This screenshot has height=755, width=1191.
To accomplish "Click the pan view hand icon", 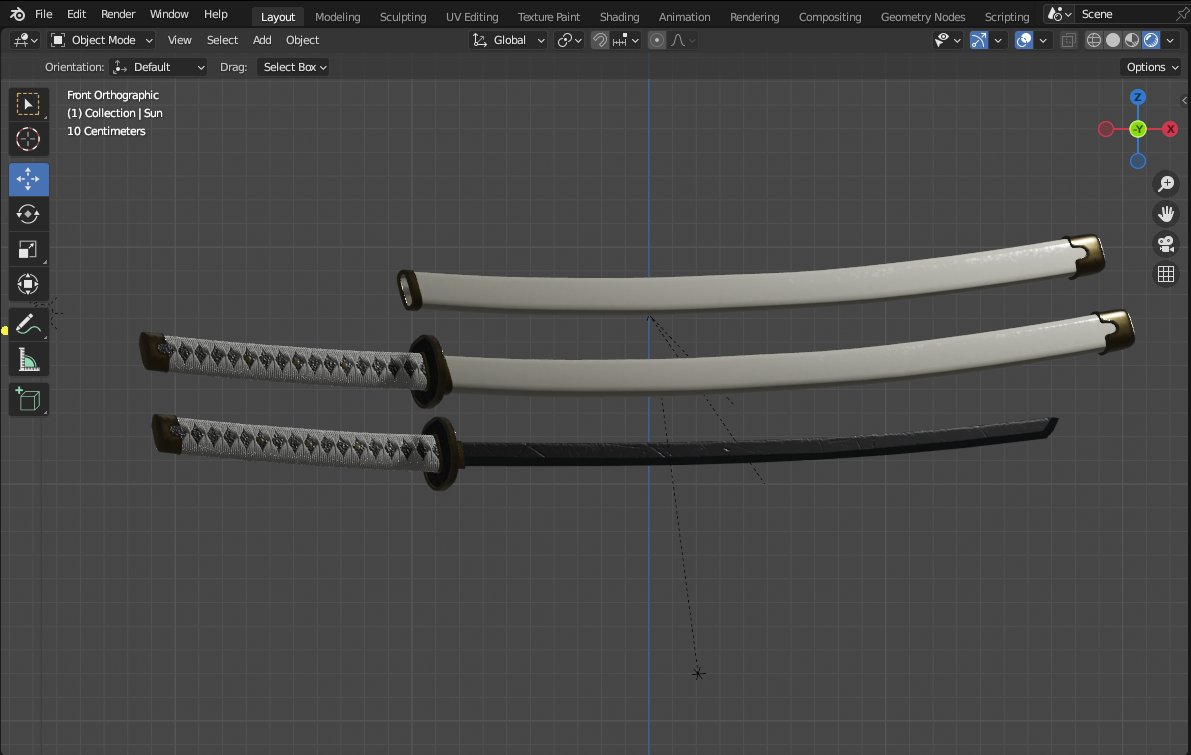I will [x=1166, y=214].
